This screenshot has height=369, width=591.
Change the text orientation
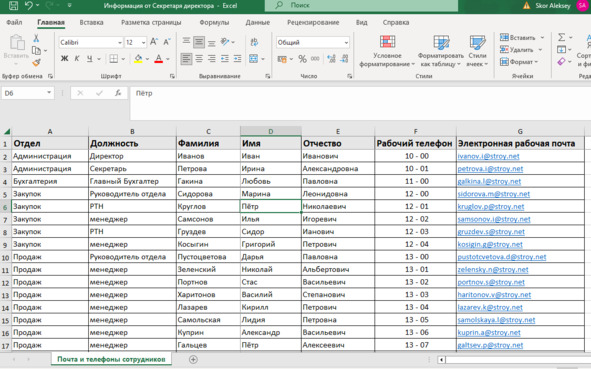(225, 42)
